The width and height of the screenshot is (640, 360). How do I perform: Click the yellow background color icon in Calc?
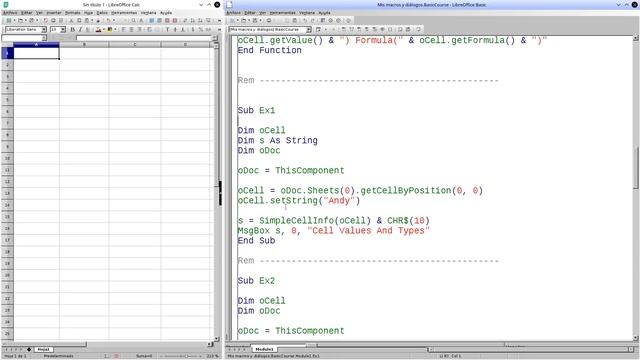110,29
